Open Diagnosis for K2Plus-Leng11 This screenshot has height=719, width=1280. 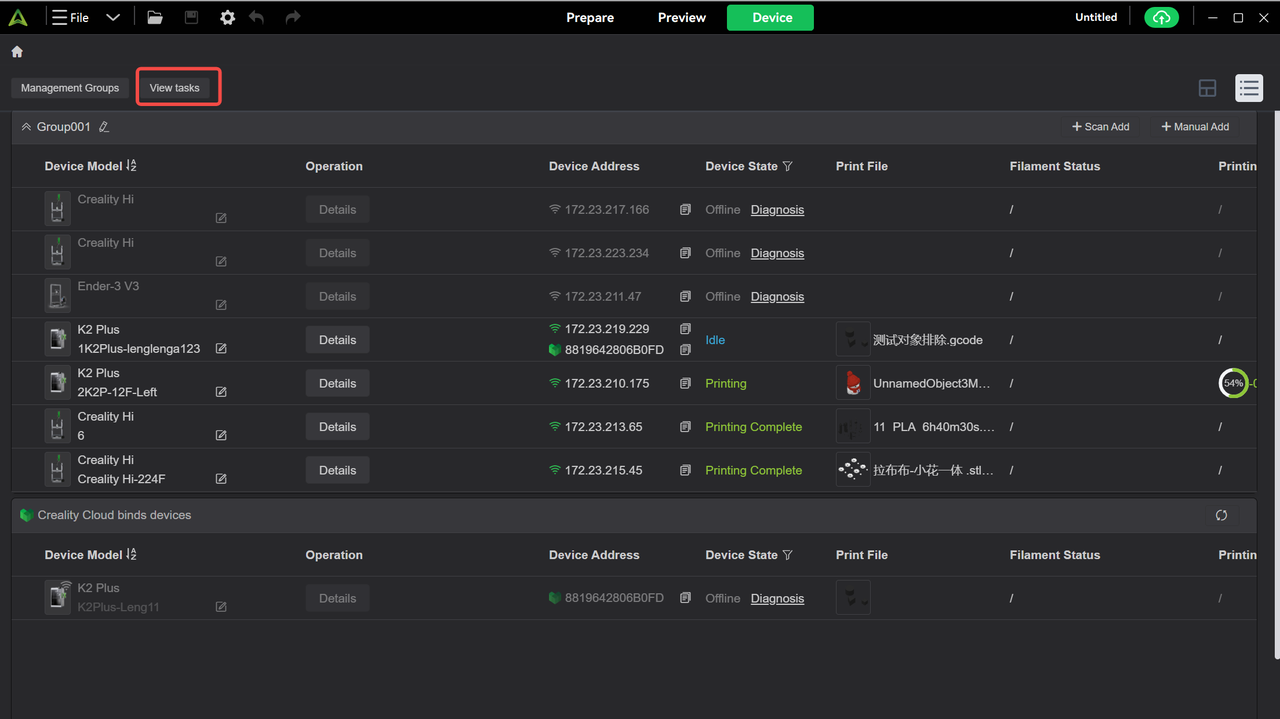pos(777,598)
